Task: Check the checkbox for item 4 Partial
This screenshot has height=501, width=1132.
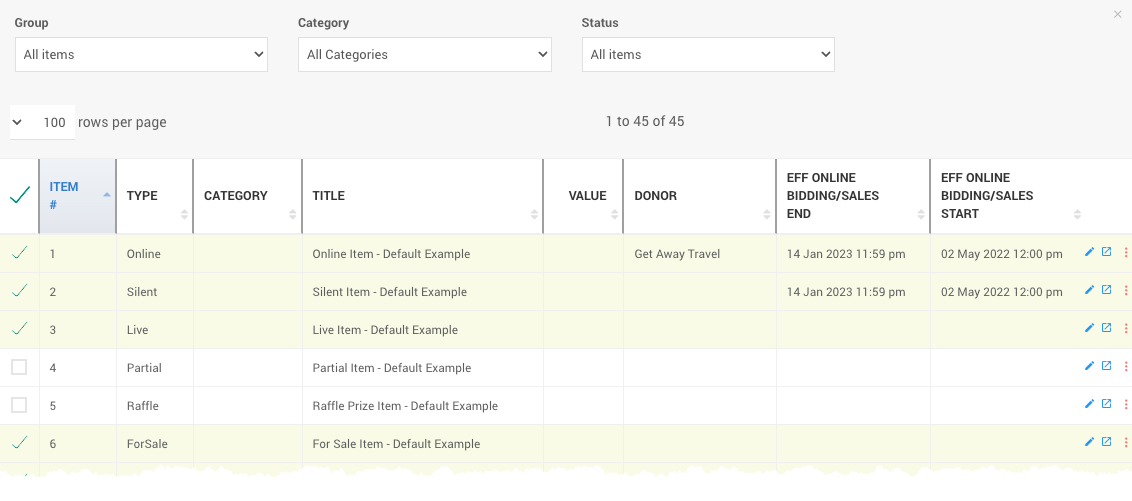Action: coord(19,367)
